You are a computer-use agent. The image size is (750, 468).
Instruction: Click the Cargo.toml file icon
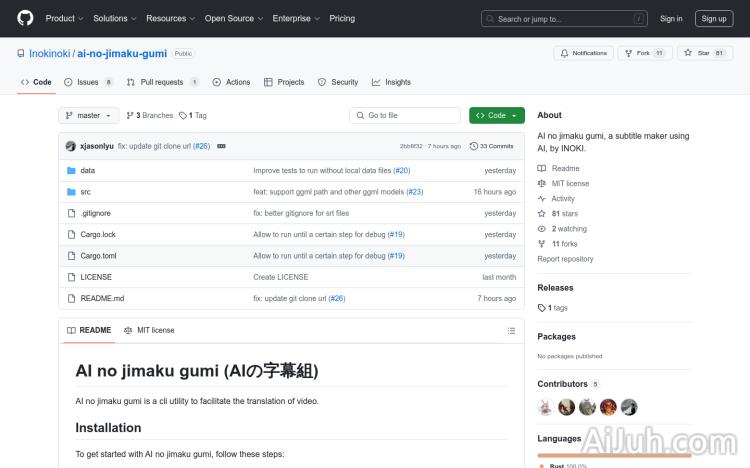click(x=71, y=256)
